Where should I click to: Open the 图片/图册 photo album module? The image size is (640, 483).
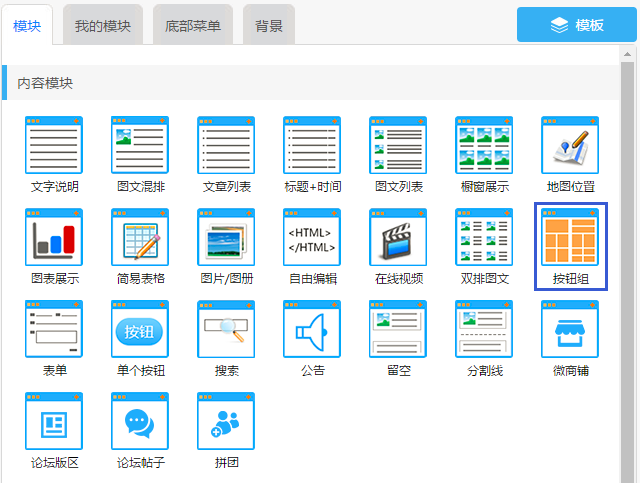[226, 237]
